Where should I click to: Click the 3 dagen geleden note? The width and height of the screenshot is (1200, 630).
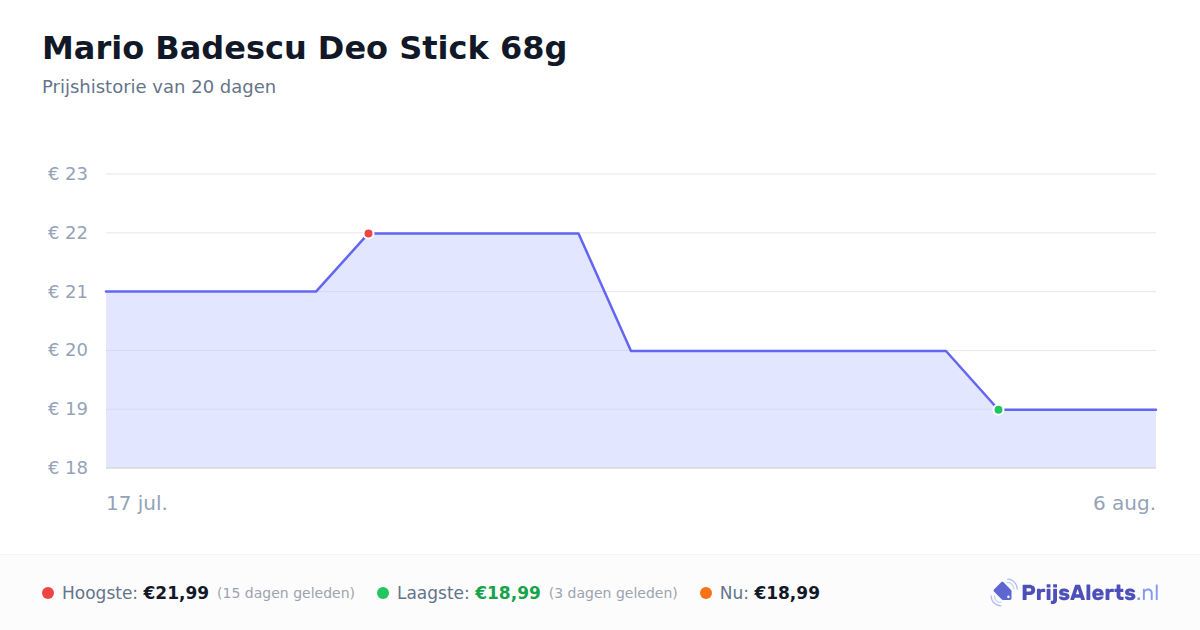point(613,593)
